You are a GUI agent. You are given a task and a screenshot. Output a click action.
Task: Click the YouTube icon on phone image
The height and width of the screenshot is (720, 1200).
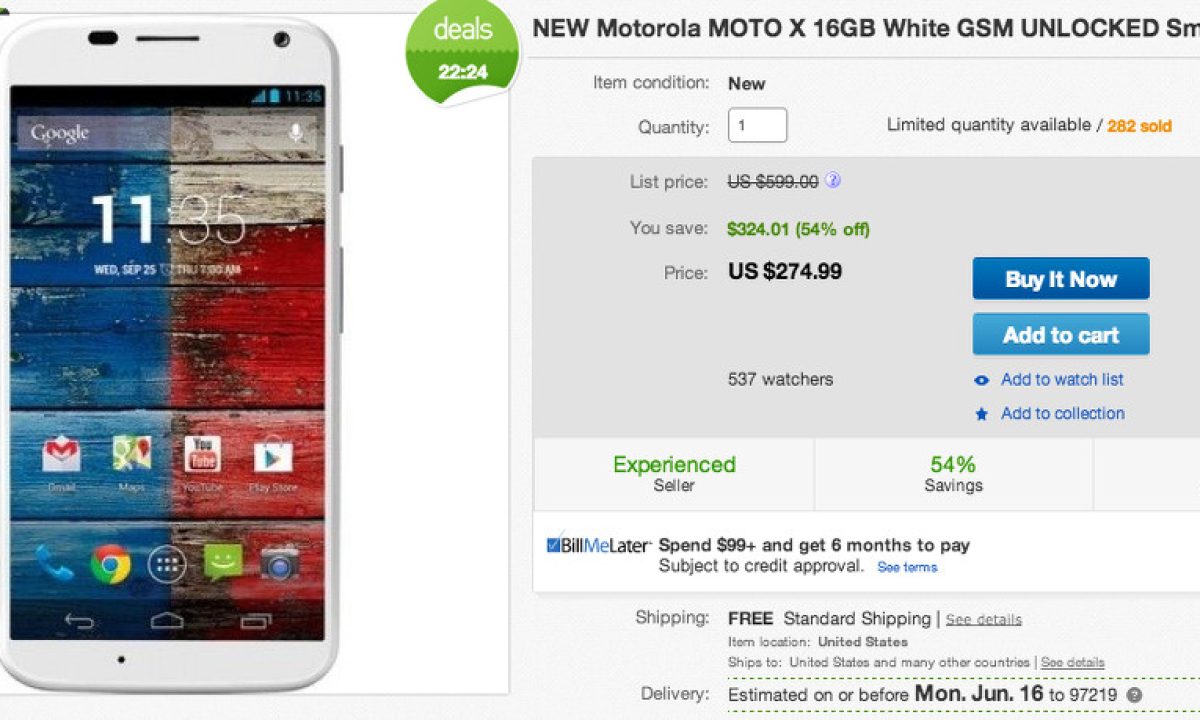[203, 456]
